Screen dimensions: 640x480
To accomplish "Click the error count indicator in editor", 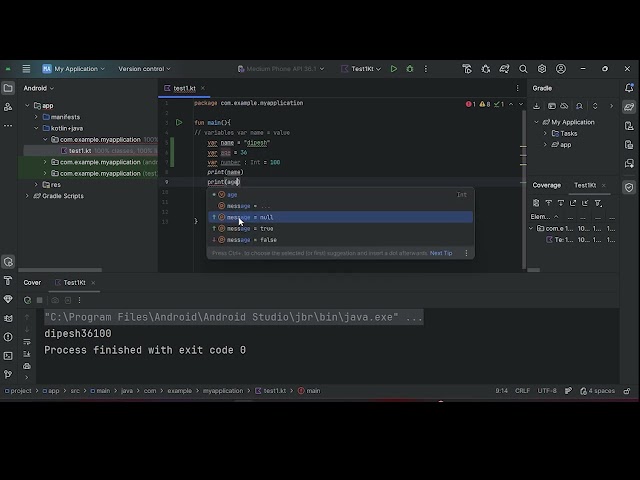I will 471,104.
